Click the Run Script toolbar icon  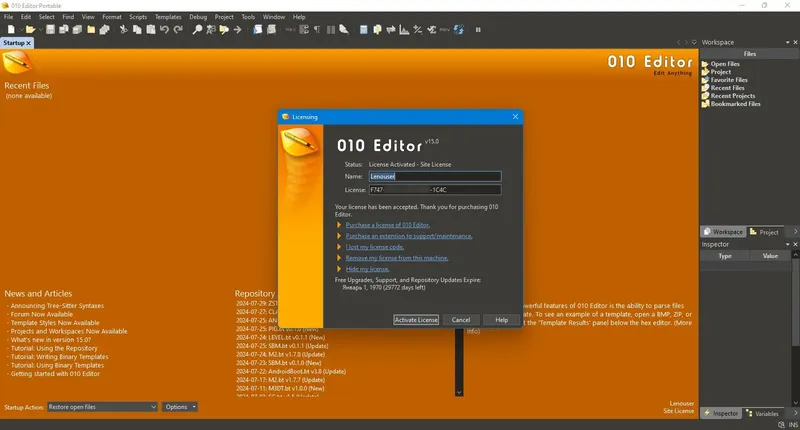click(x=258, y=30)
